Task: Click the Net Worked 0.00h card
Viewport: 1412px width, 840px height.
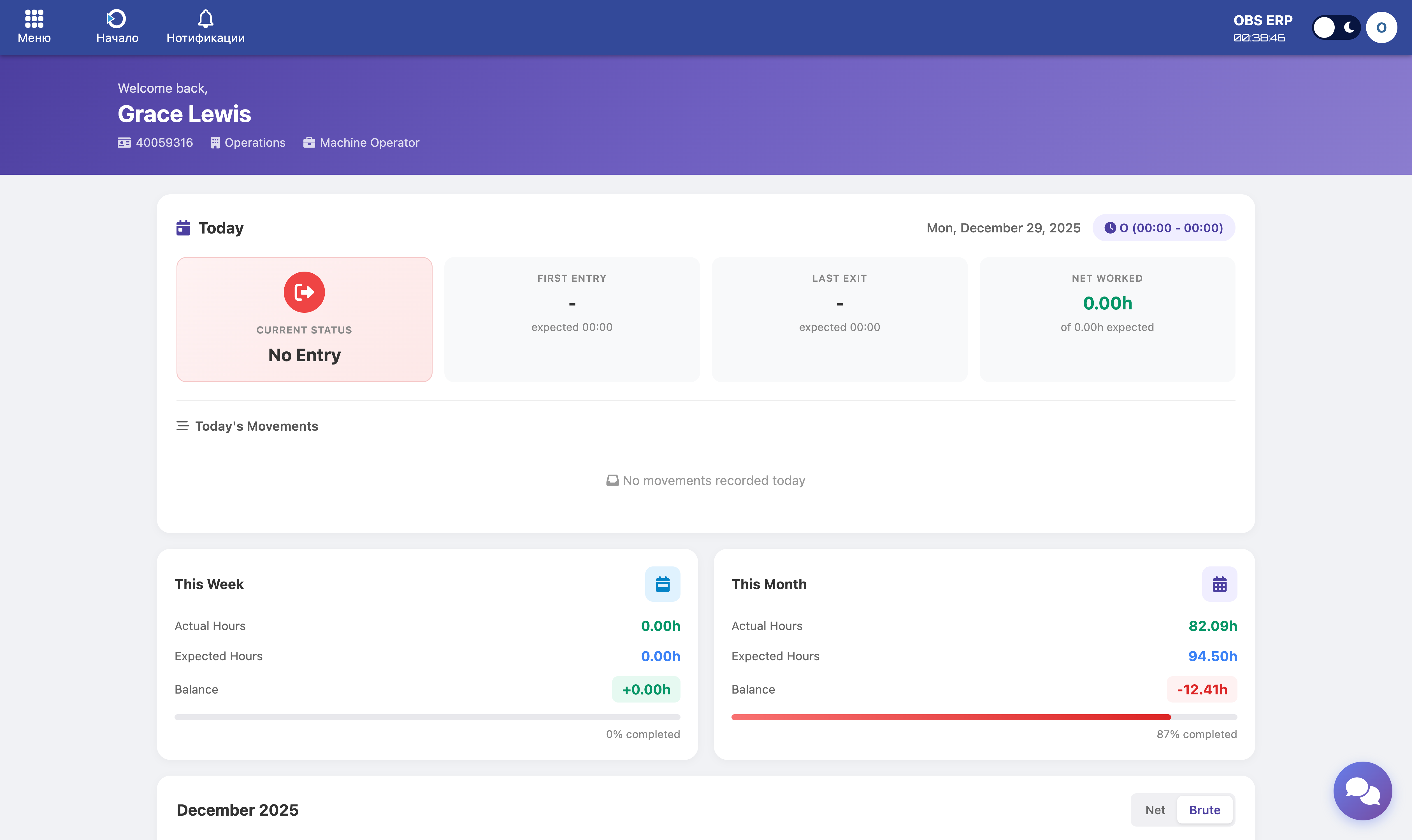Action: pos(1107,319)
